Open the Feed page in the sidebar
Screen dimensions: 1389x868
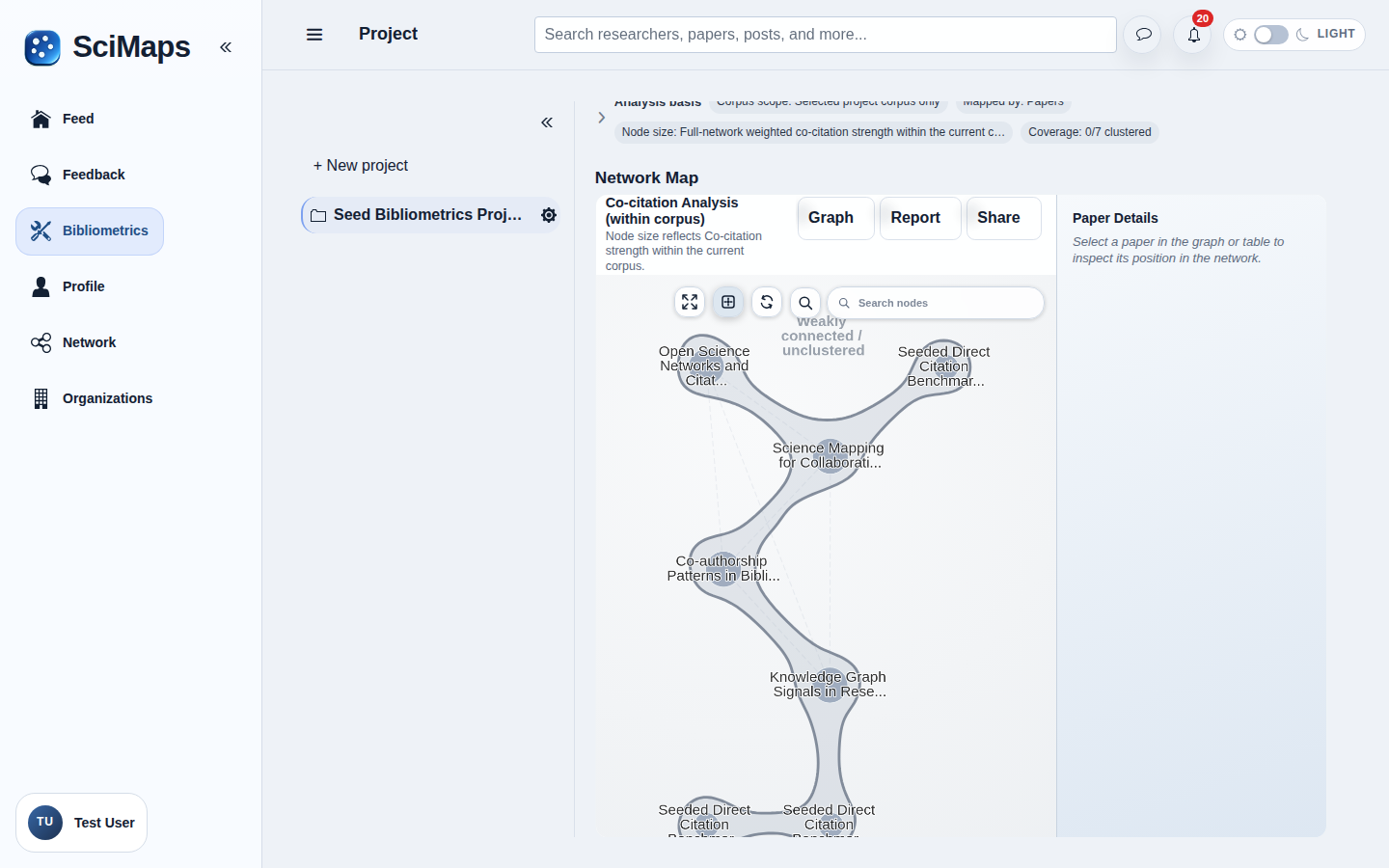pos(78,119)
